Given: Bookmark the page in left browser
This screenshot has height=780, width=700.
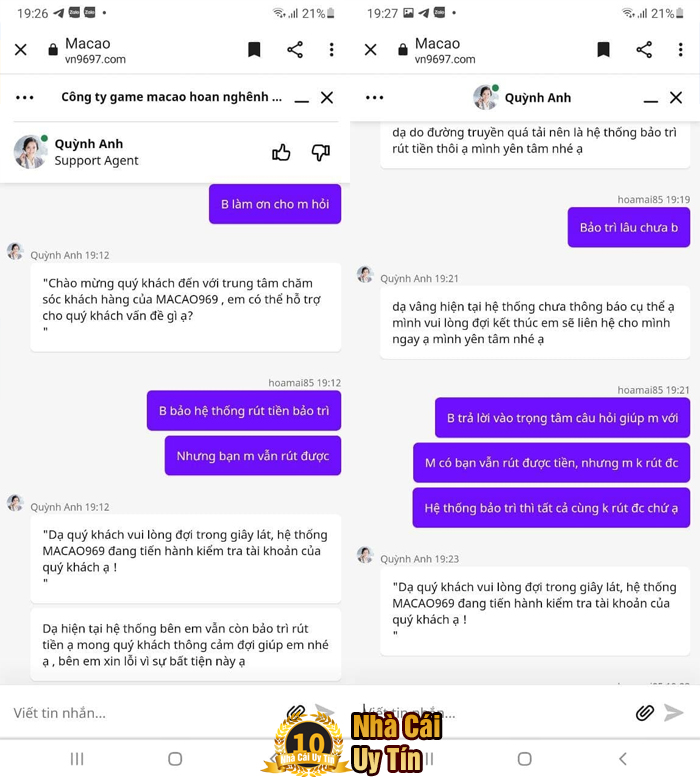Looking at the screenshot, I should coord(254,50).
